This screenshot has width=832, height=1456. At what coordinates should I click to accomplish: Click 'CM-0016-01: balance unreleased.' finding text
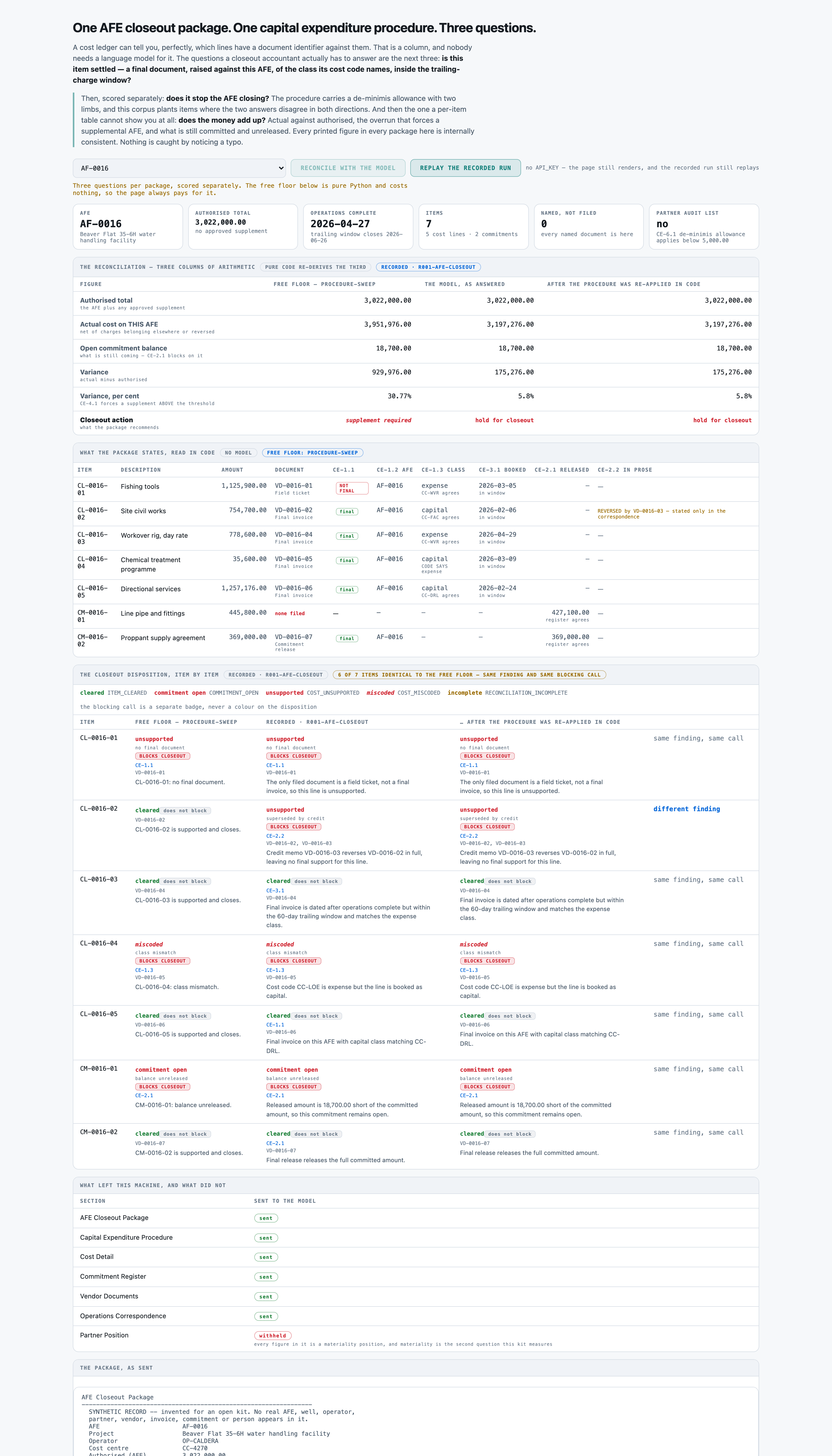[x=183, y=1105]
